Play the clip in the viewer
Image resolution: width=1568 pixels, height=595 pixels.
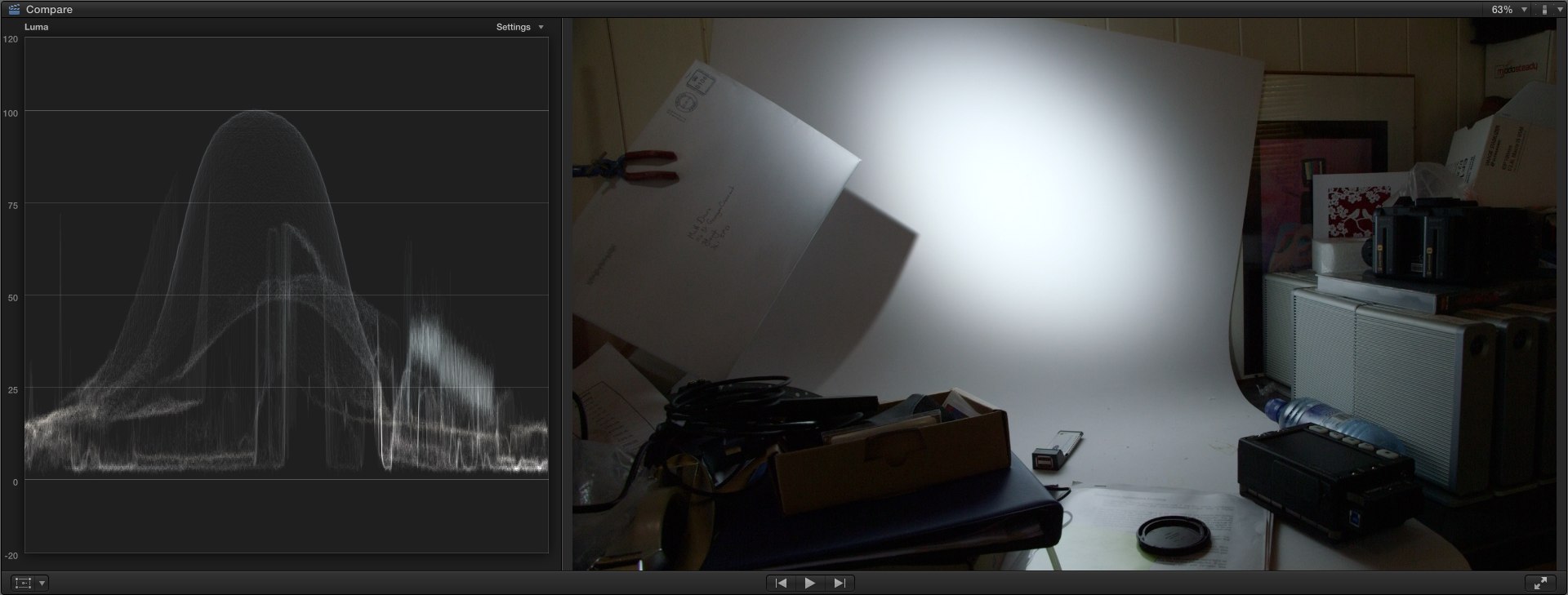pyautogui.click(x=809, y=583)
